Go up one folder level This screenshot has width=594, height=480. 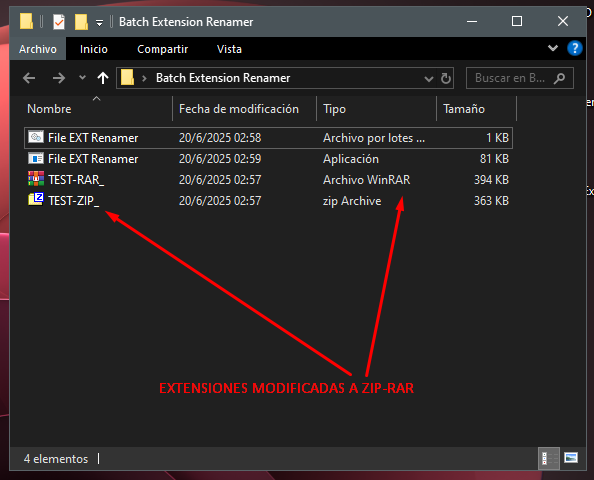[103, 78]
